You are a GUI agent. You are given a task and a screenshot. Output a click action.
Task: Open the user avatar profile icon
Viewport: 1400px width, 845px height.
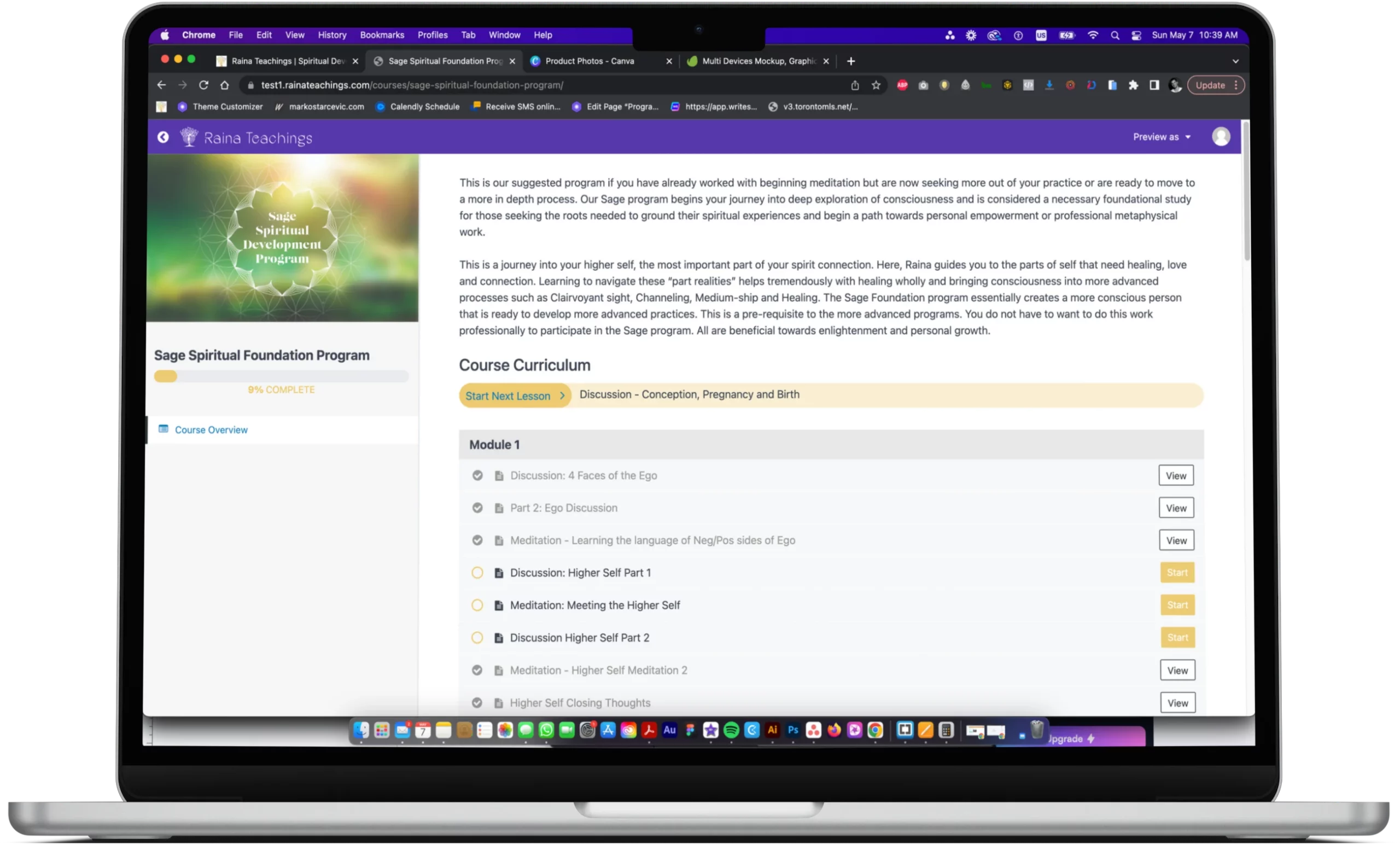pos(1221,137)
